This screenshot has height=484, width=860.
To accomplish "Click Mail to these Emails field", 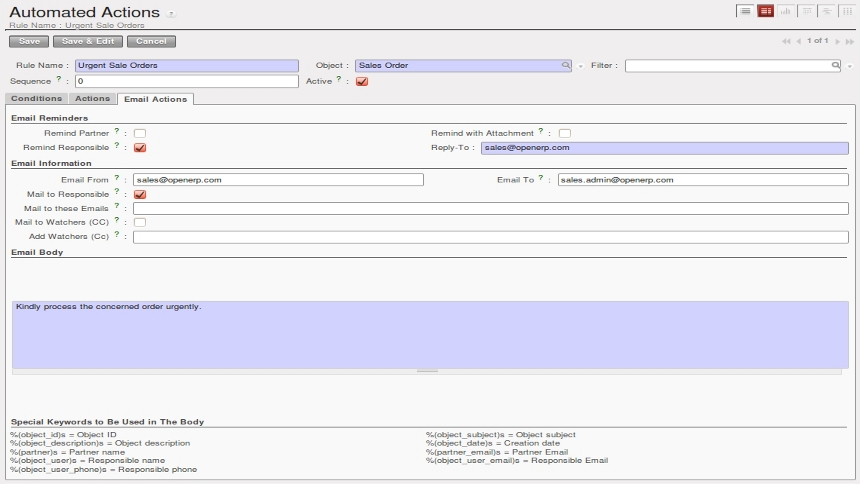I will point(491,209).
